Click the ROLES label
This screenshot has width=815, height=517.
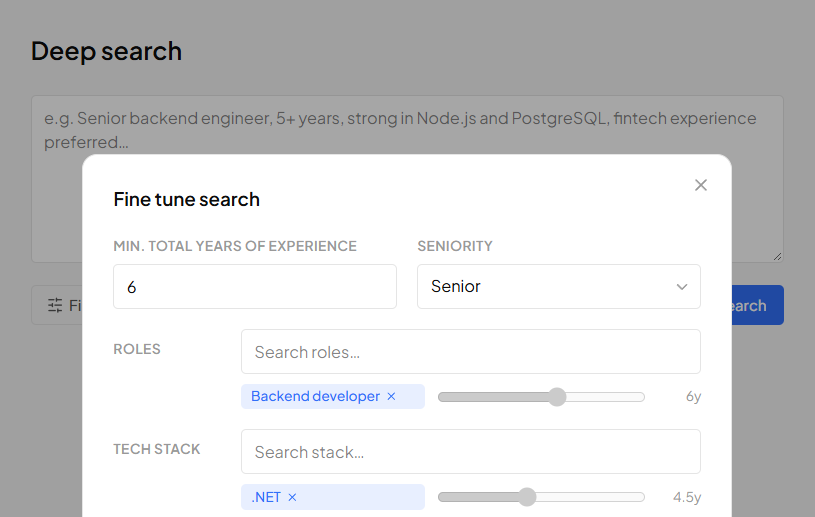(x=137, y=349)
